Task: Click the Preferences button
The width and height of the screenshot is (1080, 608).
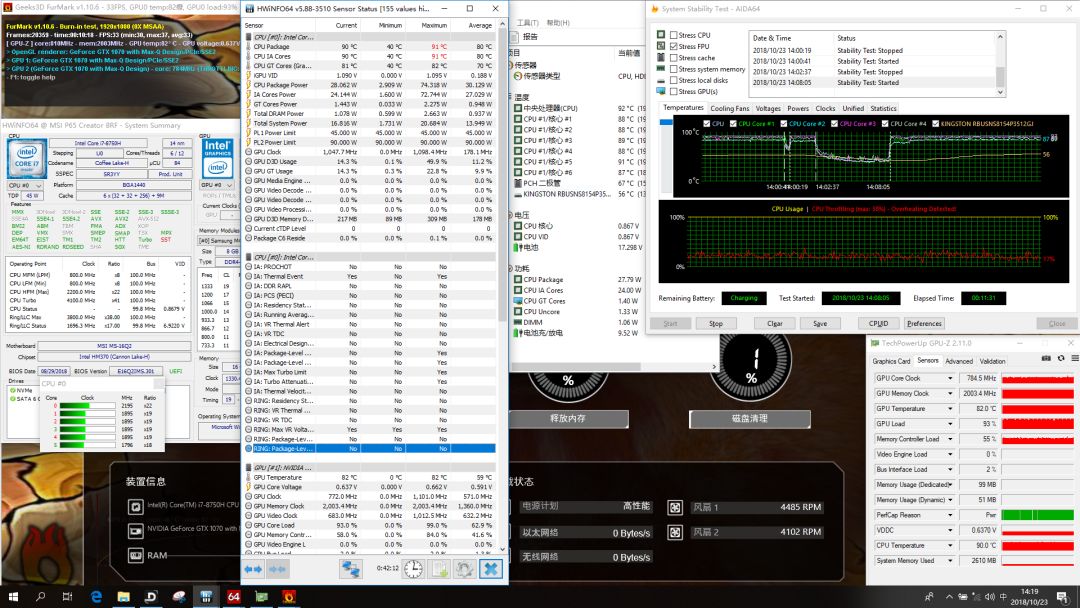Action: pyautogui.click(x=924, y=323)
